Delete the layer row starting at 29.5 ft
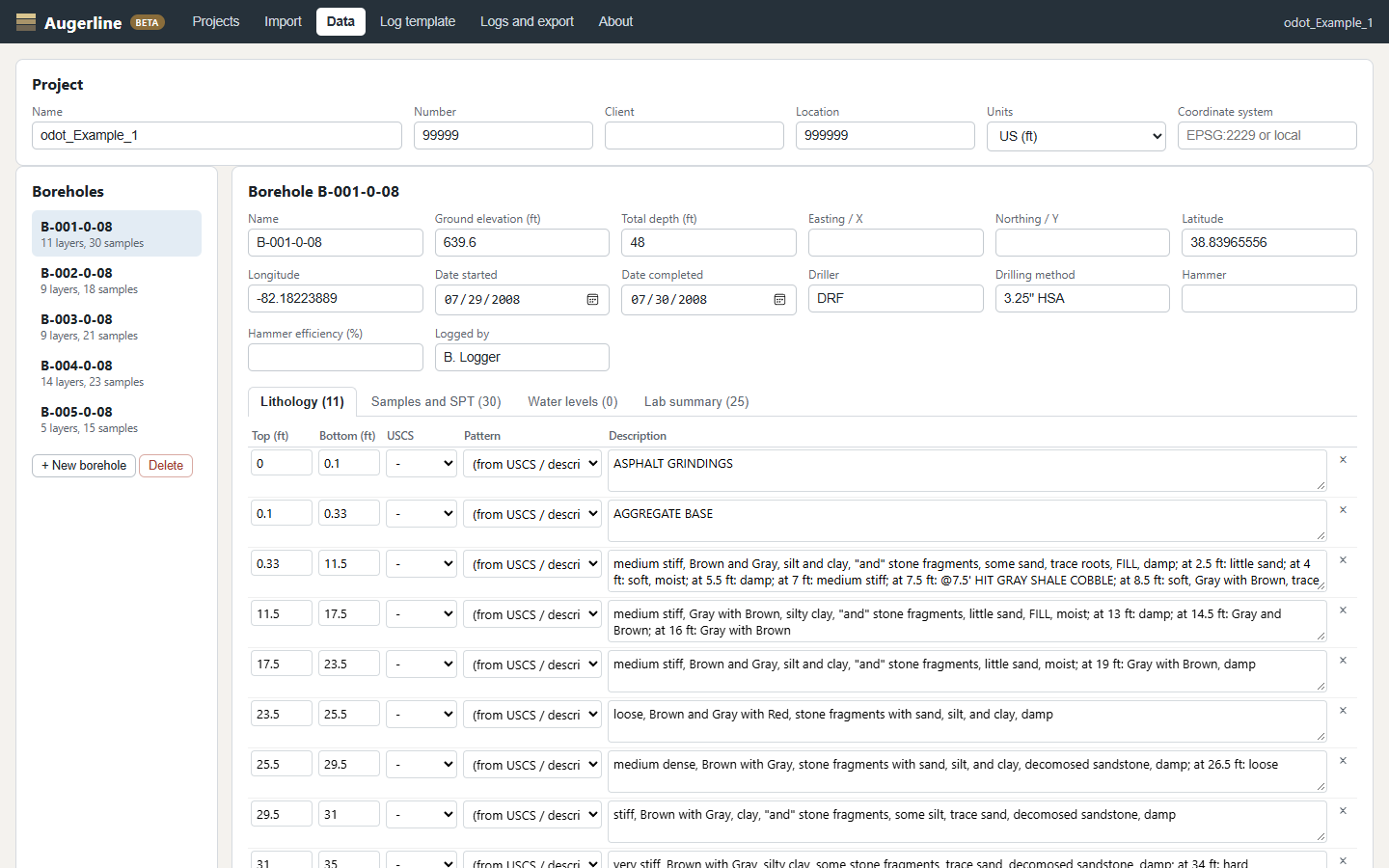This screenshot has height=868, width=1389. (1343, 811)
